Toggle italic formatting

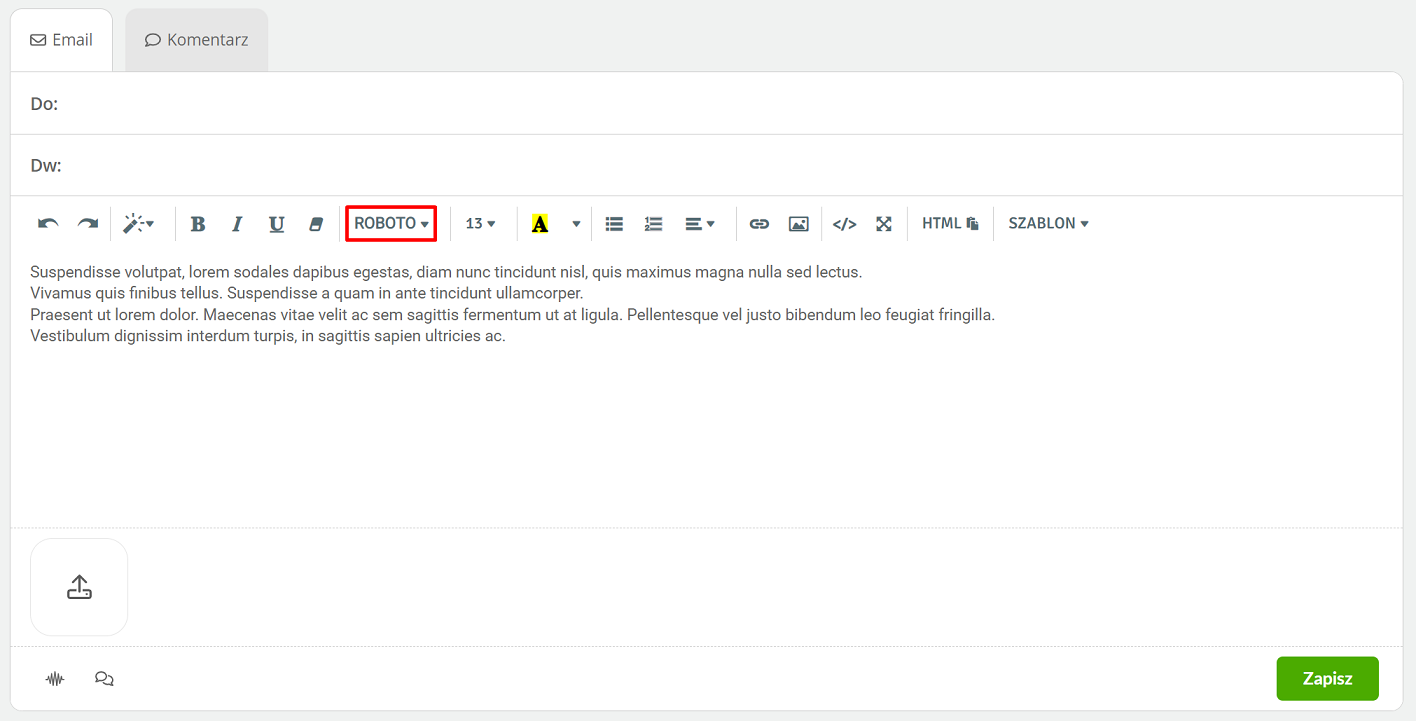(237, 224)
